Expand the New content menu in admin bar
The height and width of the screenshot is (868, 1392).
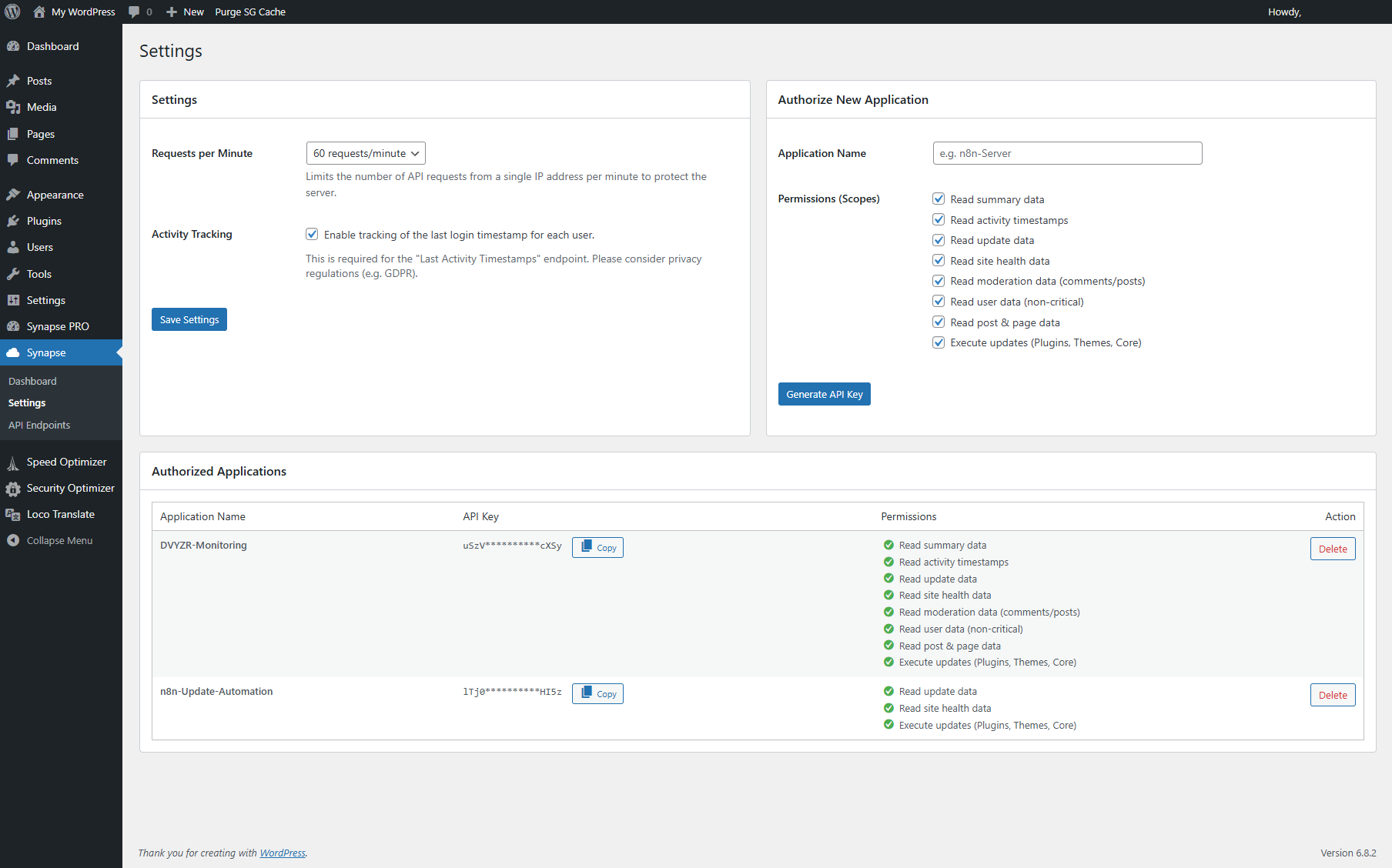186,12
